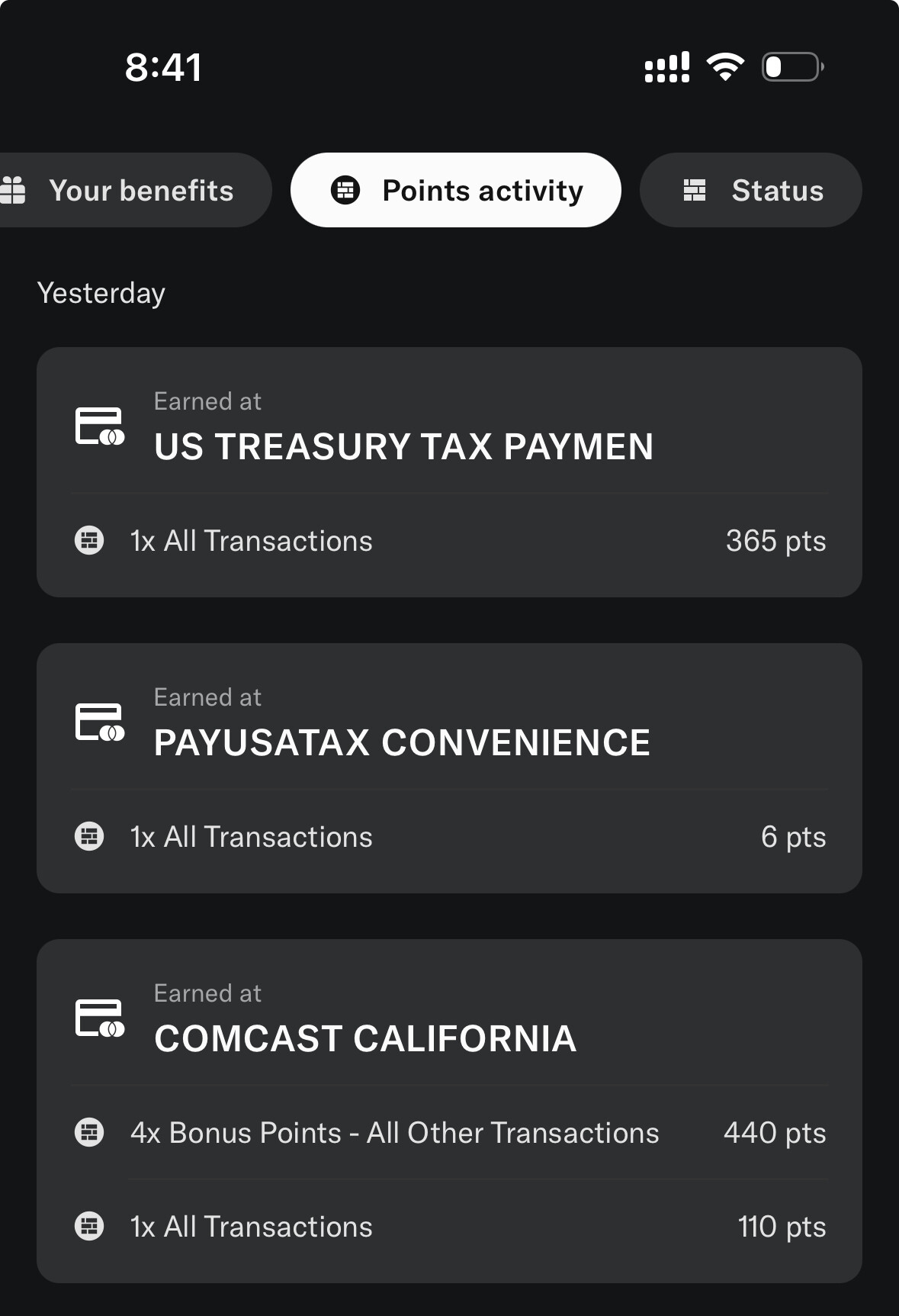
Task: Tap points icon beside 365 pts row
Action: coord(89,541)
